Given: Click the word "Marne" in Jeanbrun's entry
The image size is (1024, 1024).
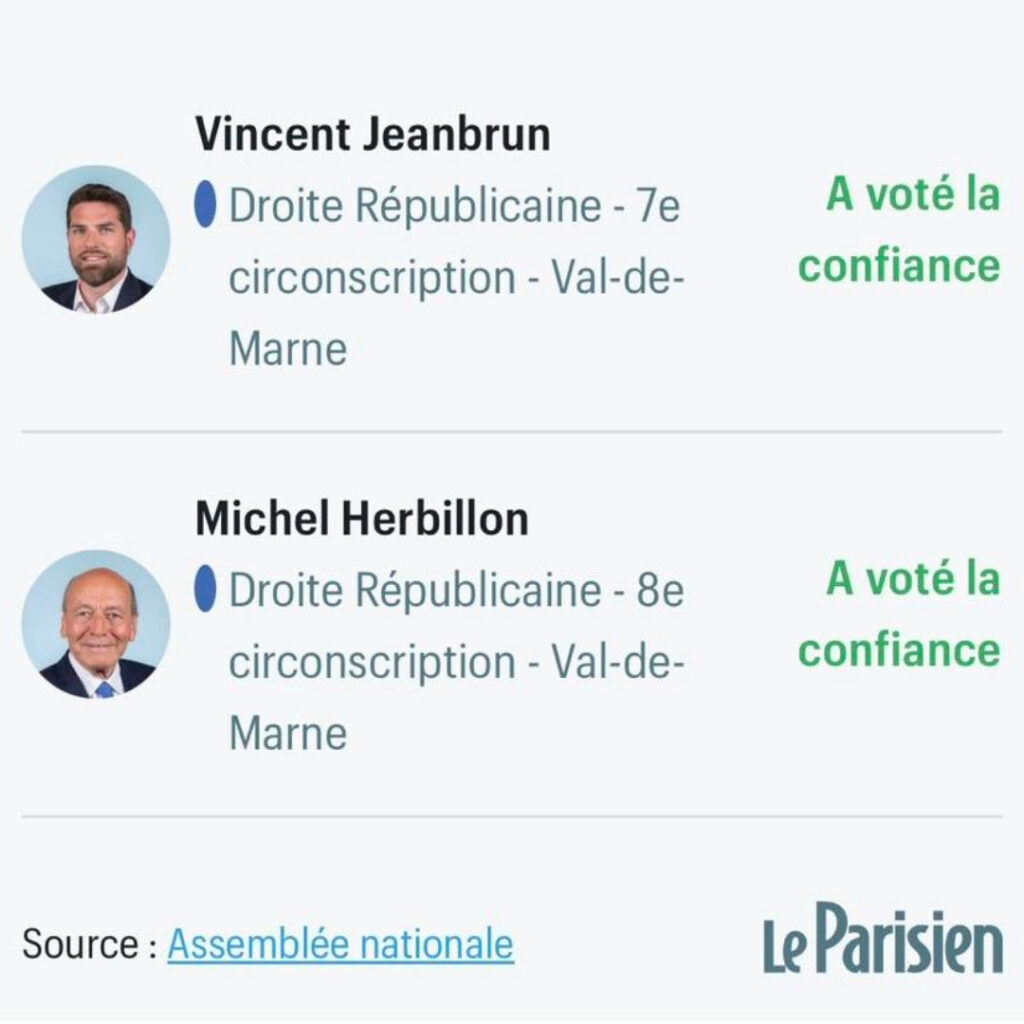Looking at the screenshot, I should (x=288, y=350).
